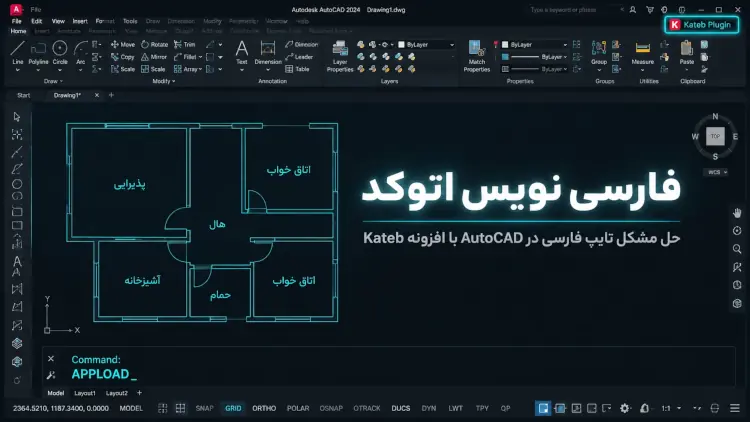
Task: Click the AutoCAD application logo button
Action: pyautogui.click(x=16, y=9)
